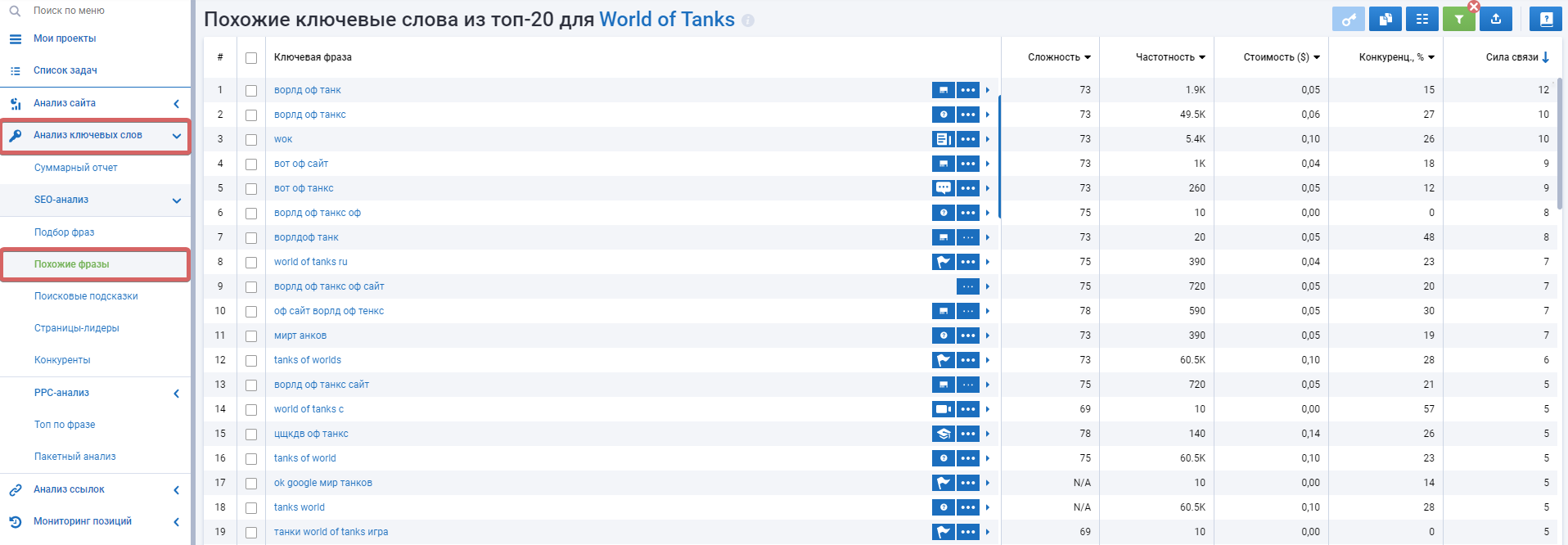1568x545 pixels.
Task: Open Мониторинг позиций in the sidebar
Action: (x=83, y=521)
